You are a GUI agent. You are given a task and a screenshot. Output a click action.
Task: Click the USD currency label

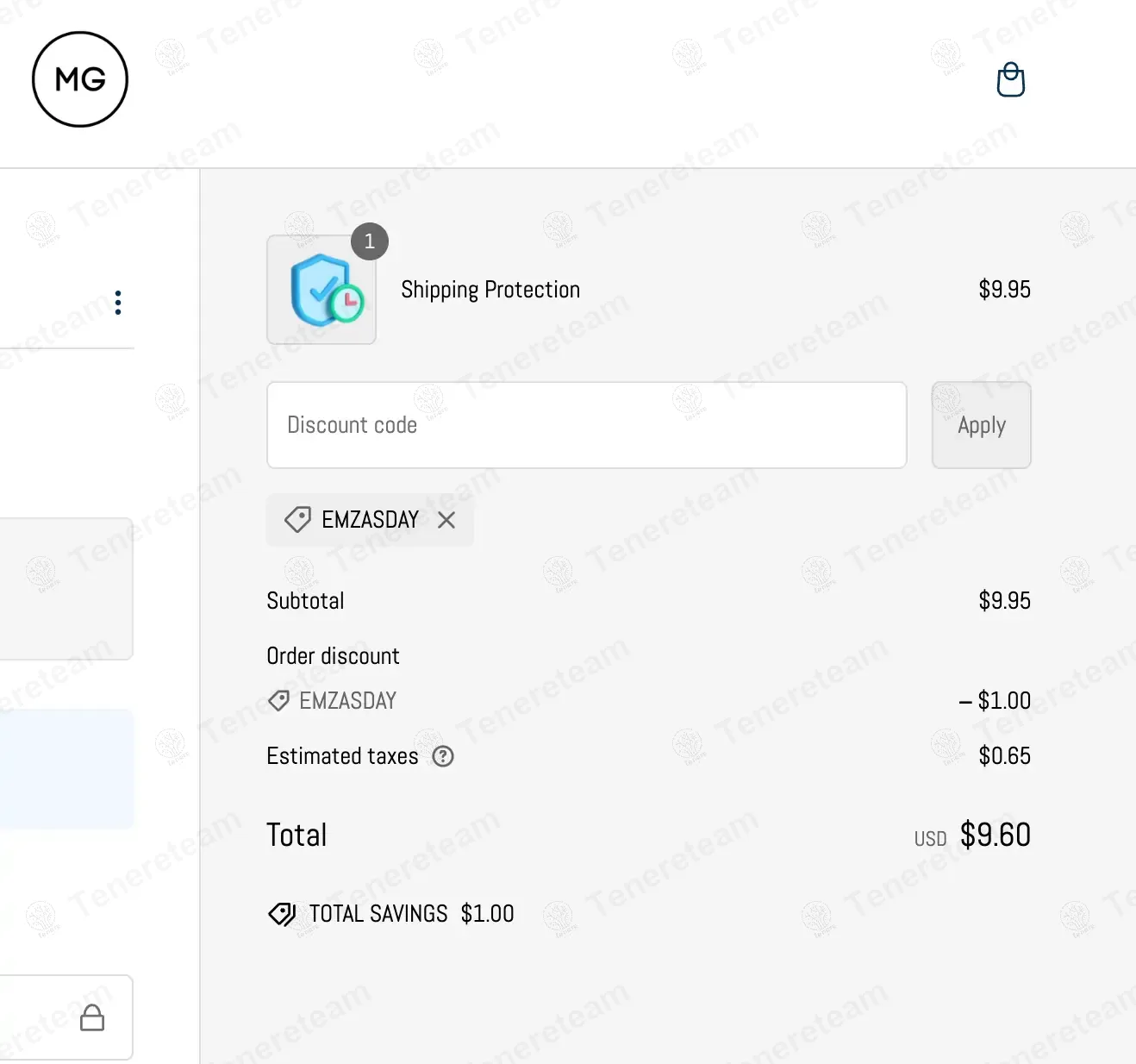tap(930, 839)
